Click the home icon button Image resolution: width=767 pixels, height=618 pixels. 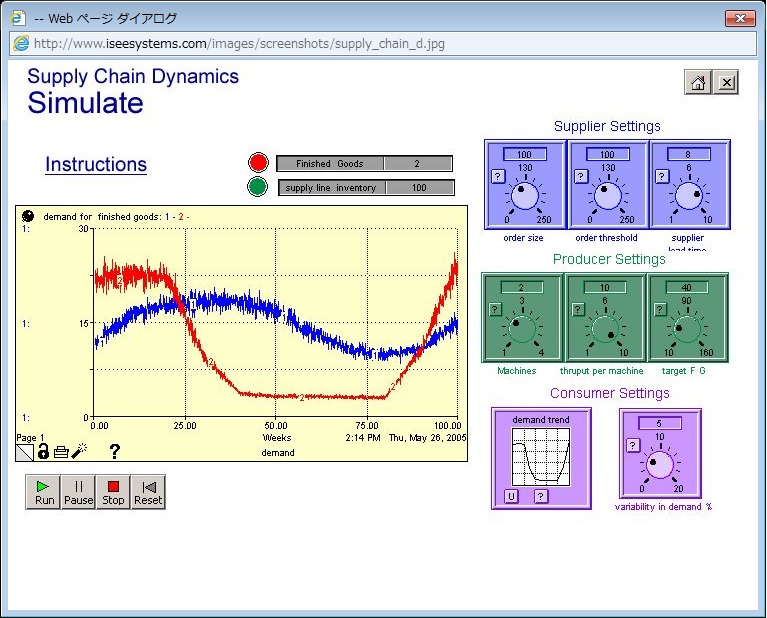[698, 83]
